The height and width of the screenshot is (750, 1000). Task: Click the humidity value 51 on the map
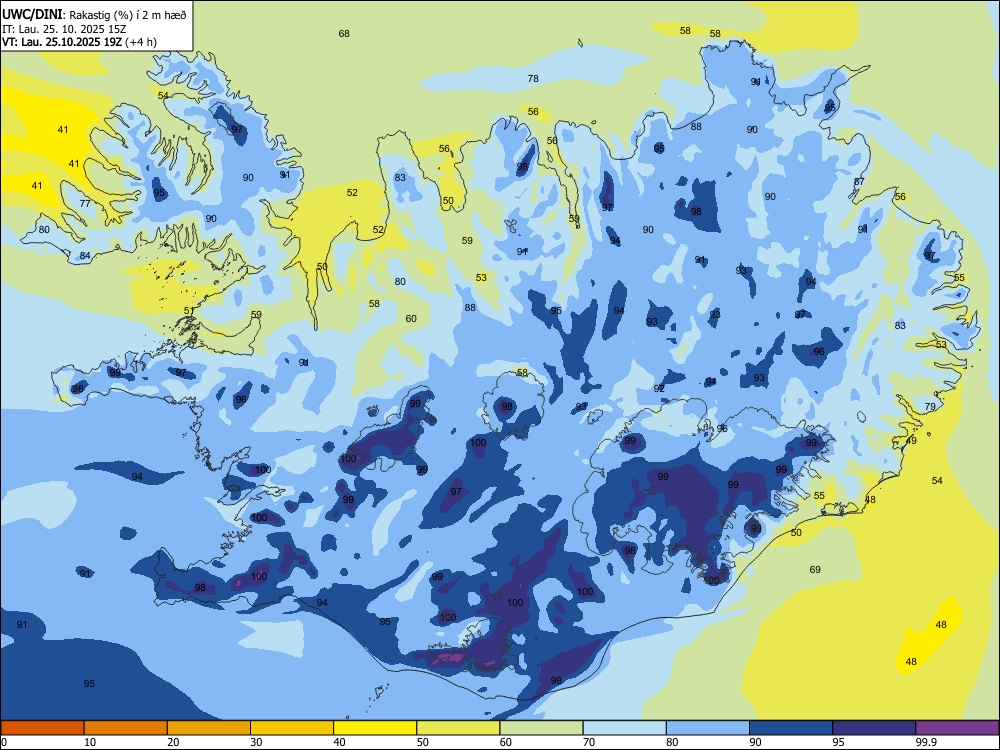click(x=189, y=311)
